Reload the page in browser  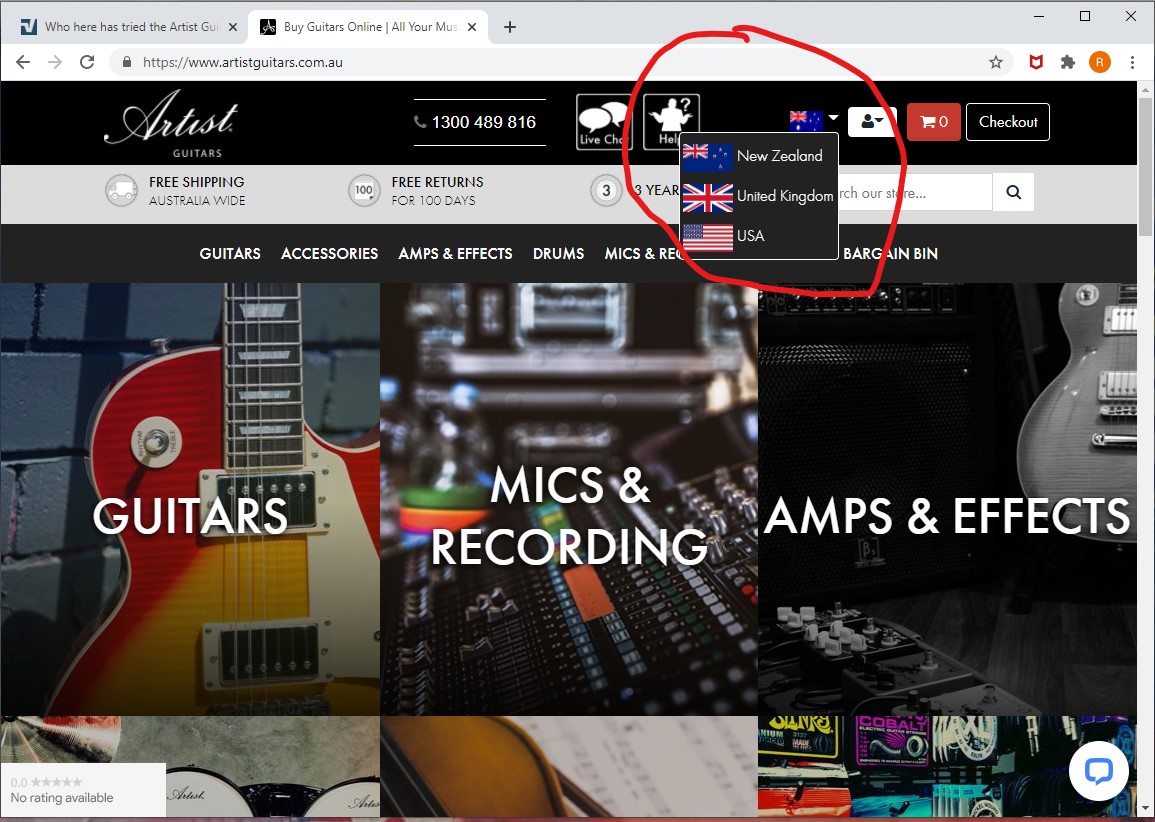pyautogui.click(x=87, y=62)
